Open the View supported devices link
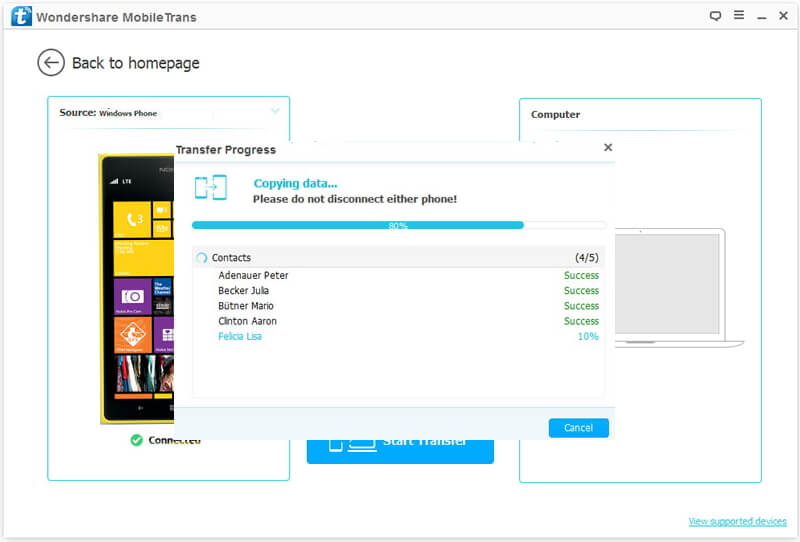Viewport: 800px width, 542px height. (737, 522)
